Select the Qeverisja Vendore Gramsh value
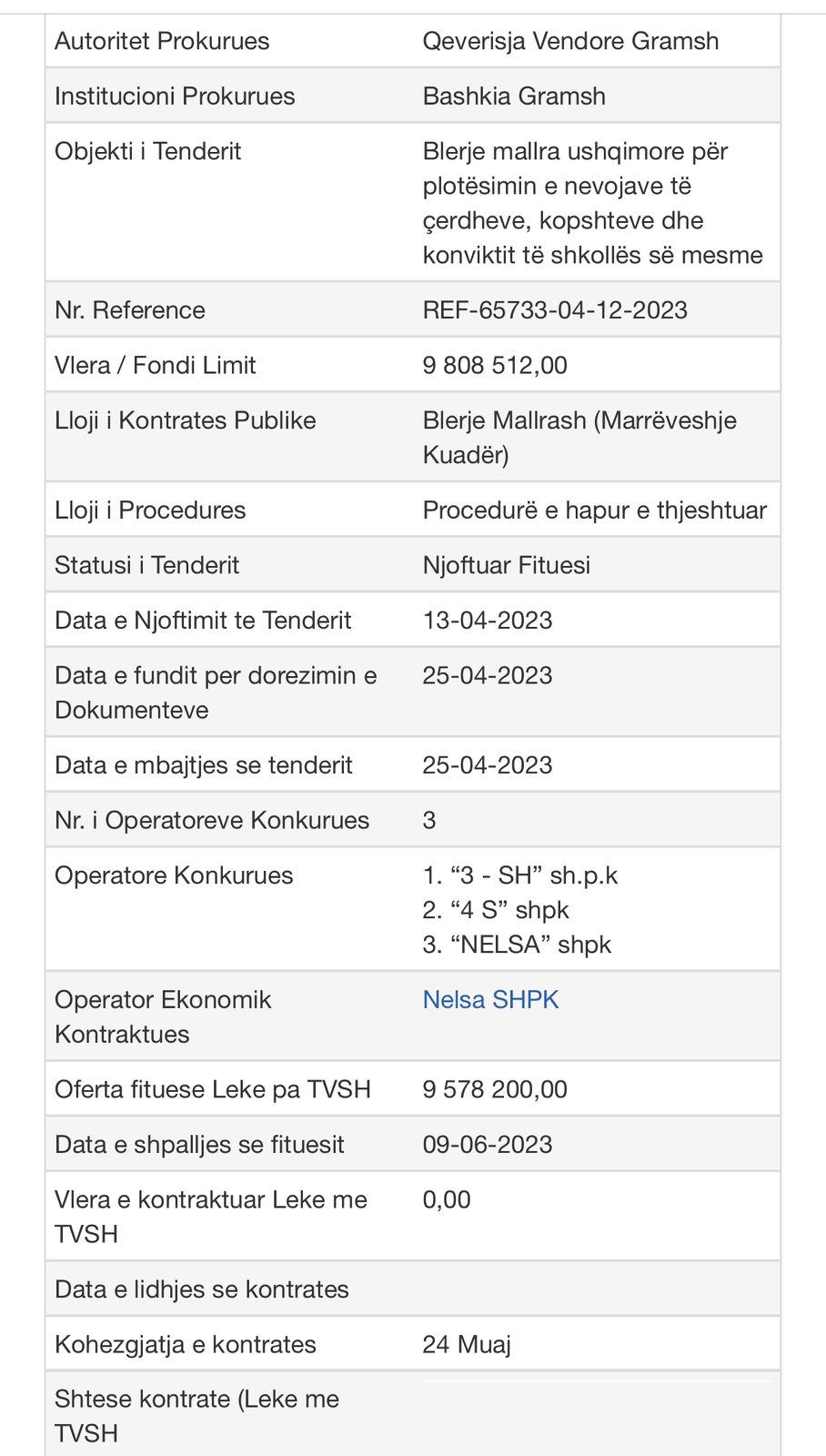 coord(570,41)
